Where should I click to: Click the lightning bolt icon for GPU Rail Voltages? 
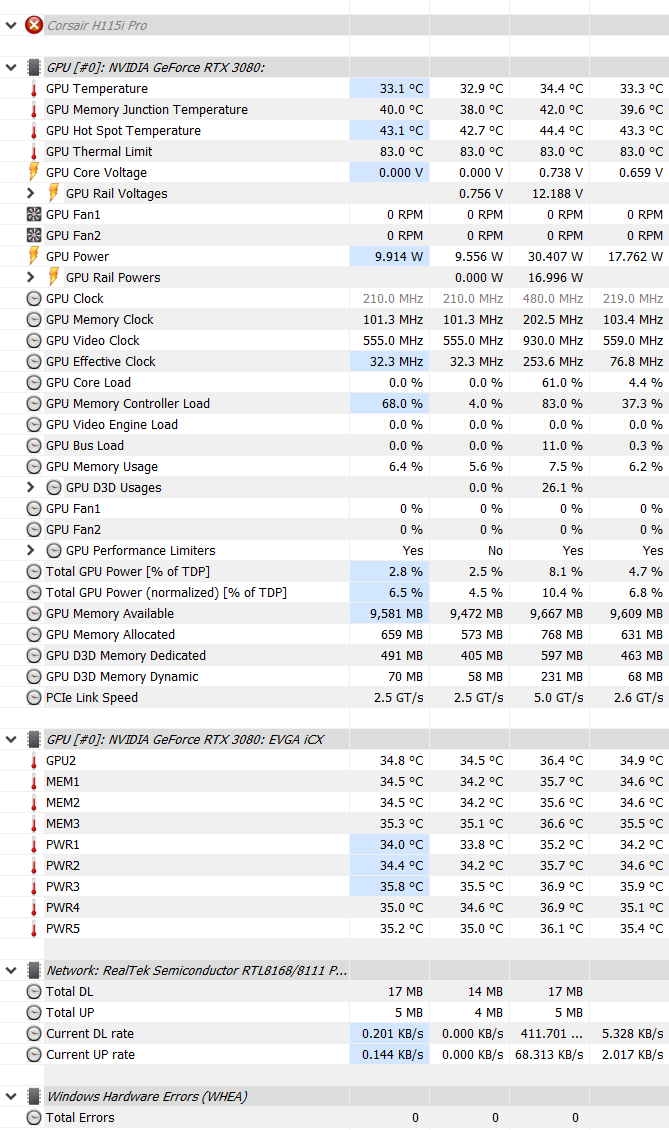pyautogui.click(x=53, y=193)
